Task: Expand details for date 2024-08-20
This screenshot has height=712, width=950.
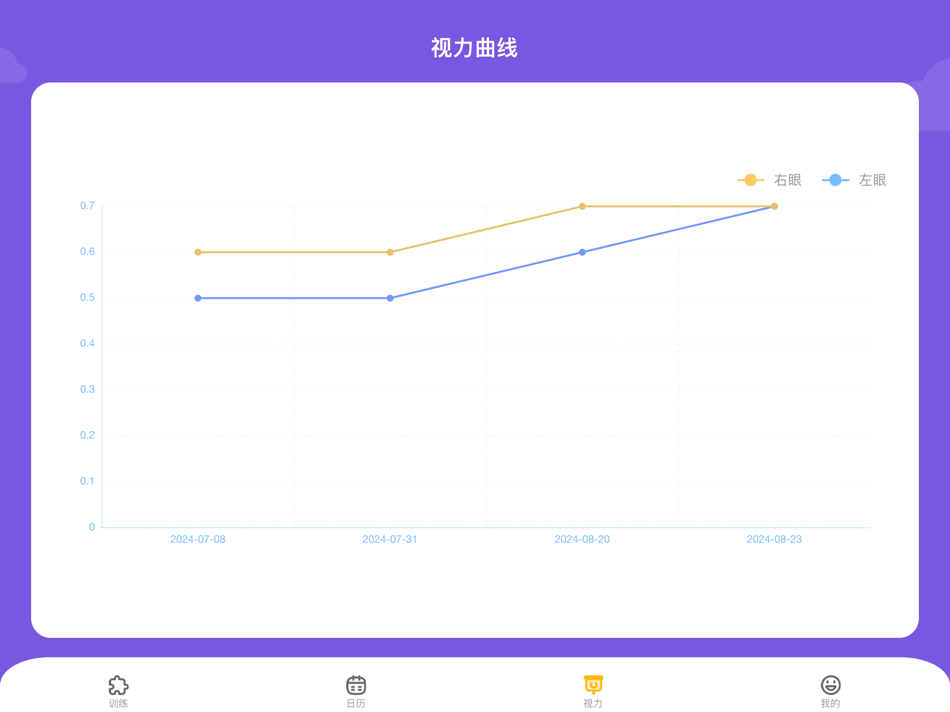Action: coord(583,539)
